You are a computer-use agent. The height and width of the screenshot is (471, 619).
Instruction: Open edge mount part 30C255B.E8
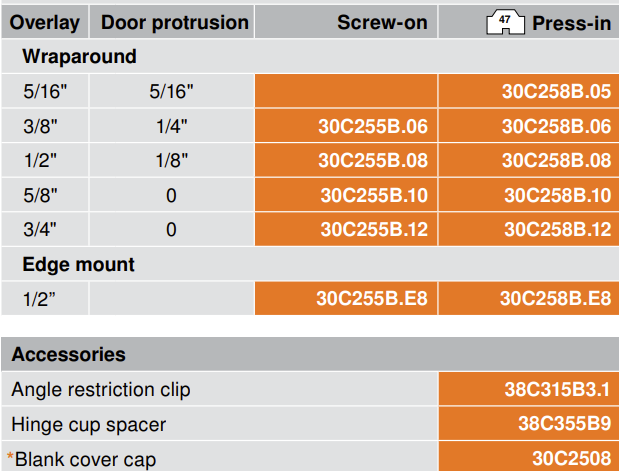pyautogui.click(x=372, y=298)
